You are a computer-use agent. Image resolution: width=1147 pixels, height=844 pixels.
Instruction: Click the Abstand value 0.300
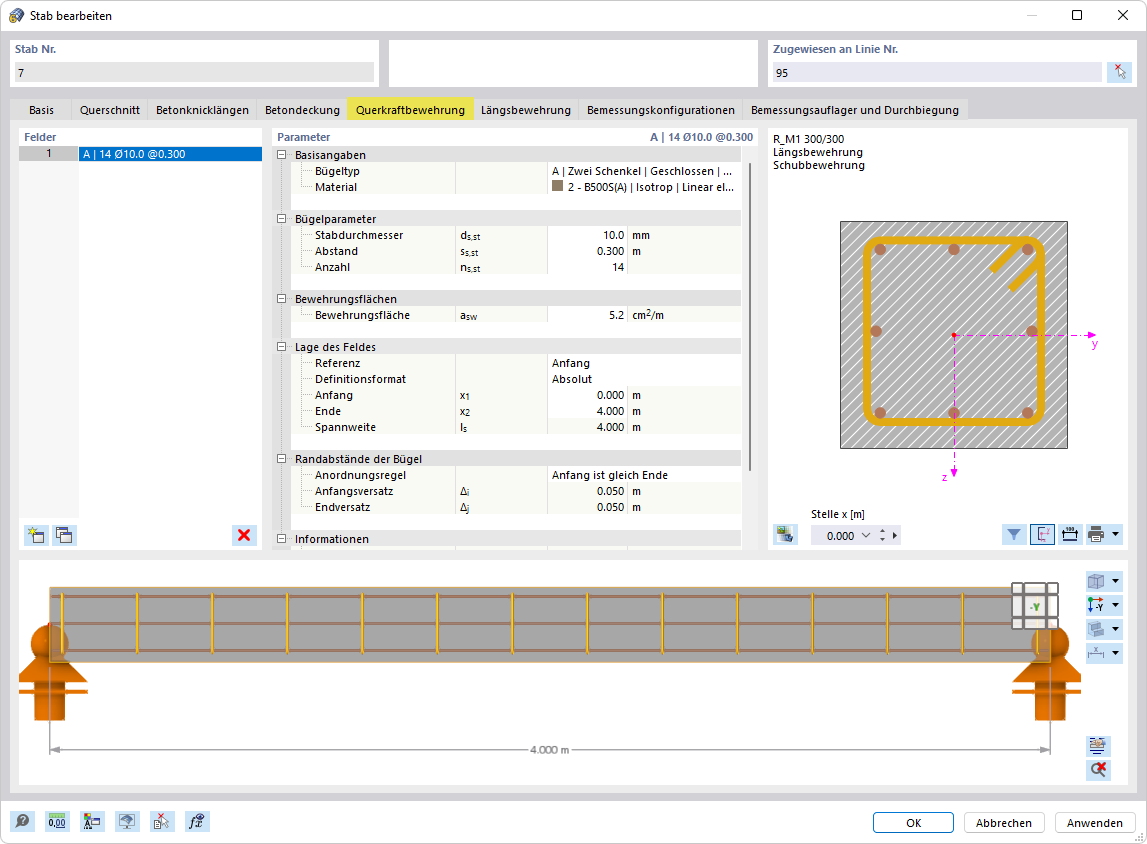pyautogui.click(x=587, y=251)
